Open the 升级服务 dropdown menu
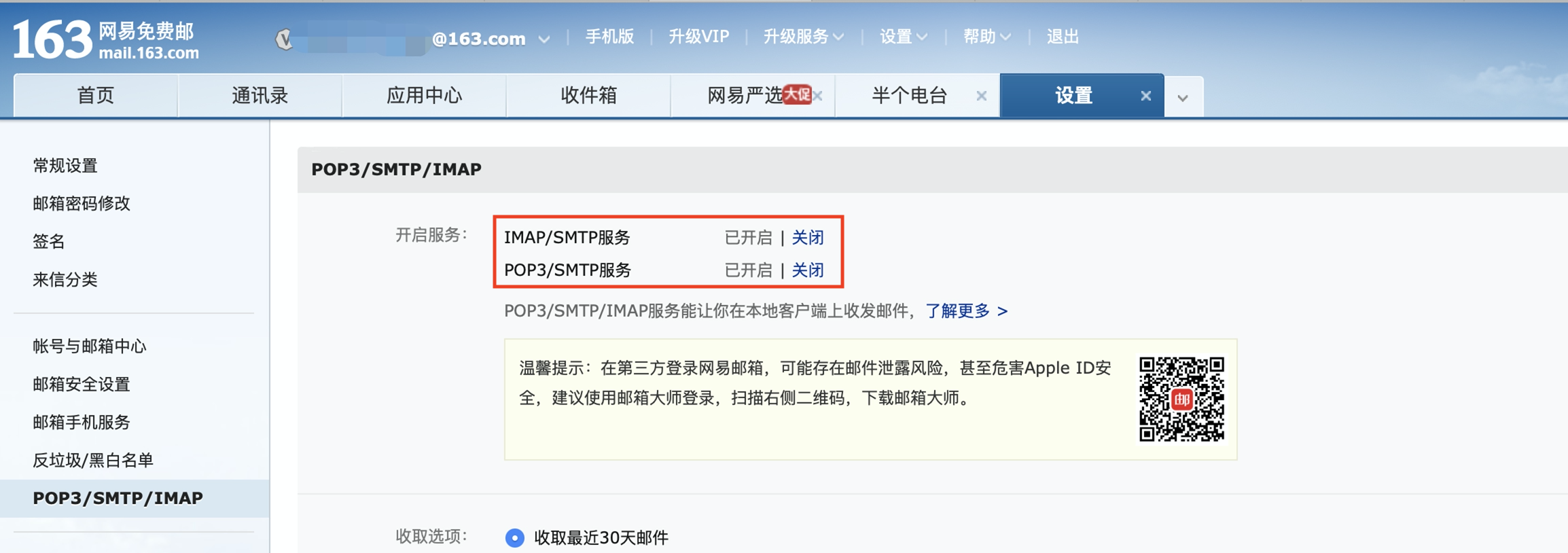Screen dimensions: 1568x553 tap(804, 37)
